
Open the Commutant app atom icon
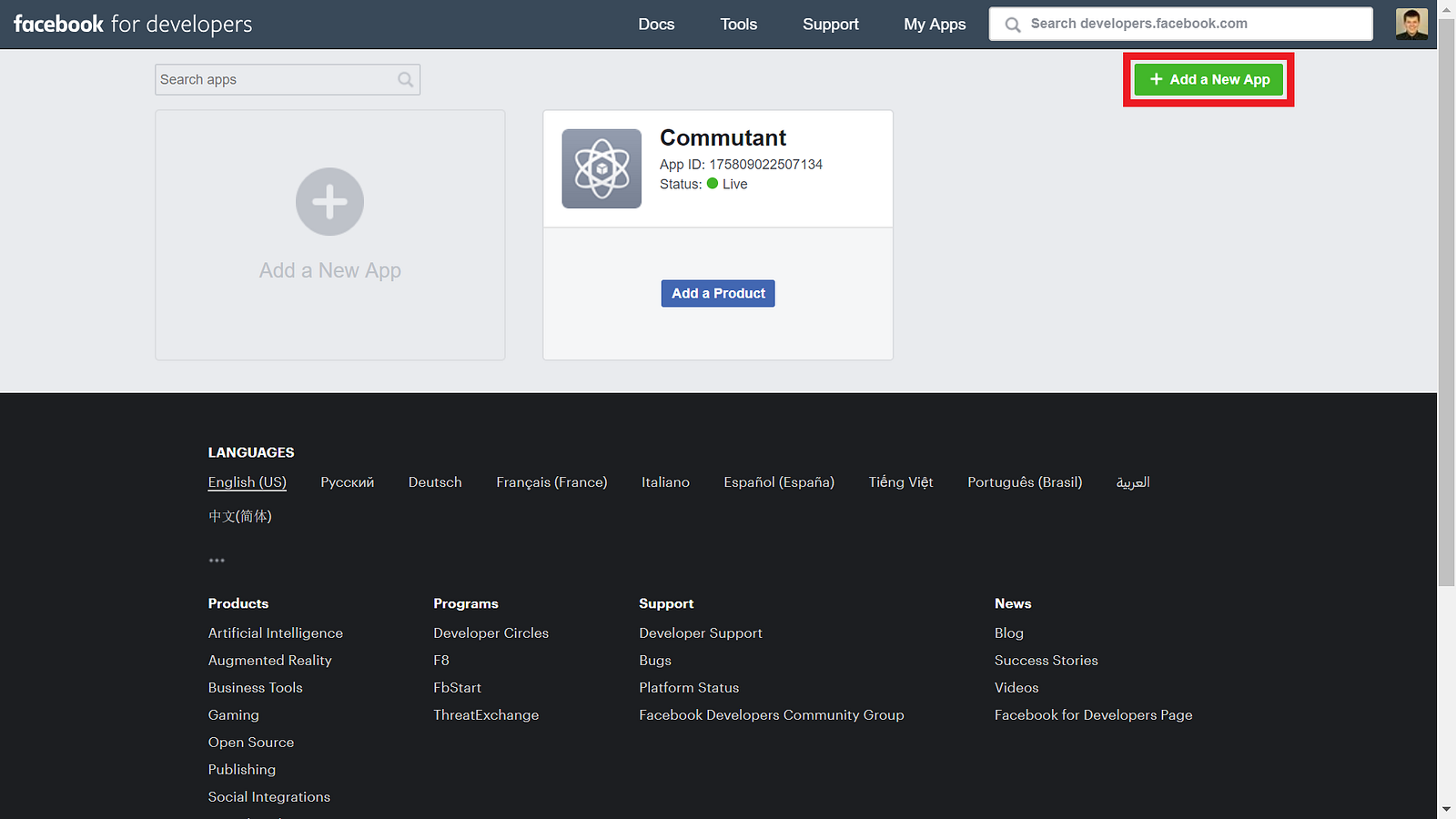click(x=602, y=168)
